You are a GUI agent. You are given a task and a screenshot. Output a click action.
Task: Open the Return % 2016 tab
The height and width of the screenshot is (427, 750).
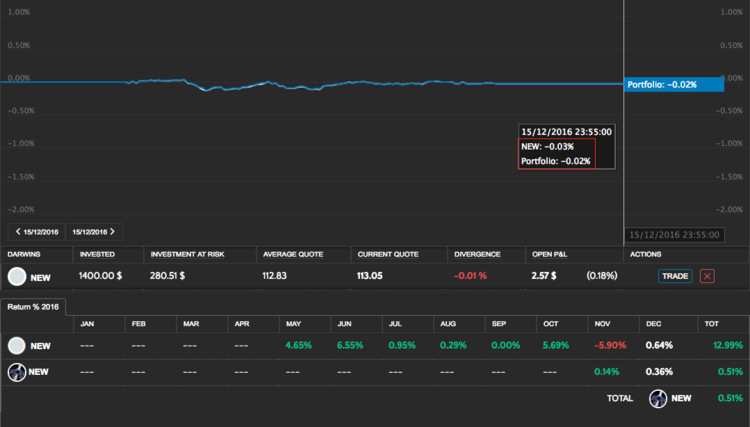pyautogui.click(x=34, y=307)
